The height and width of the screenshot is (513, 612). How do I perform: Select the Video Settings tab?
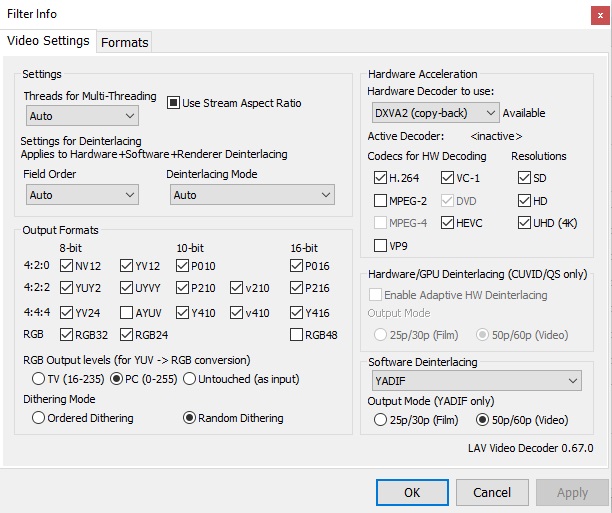(x=48, y=41)
